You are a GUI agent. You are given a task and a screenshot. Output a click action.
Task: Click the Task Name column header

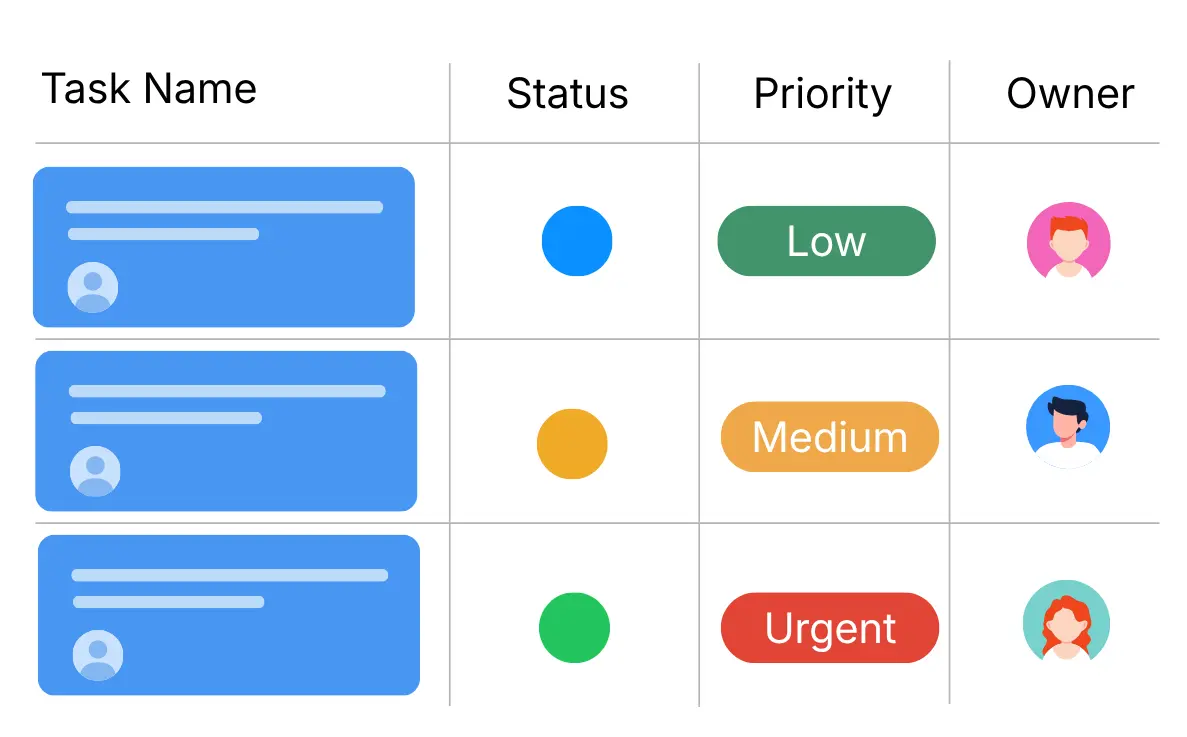click(x=149, y=89)
